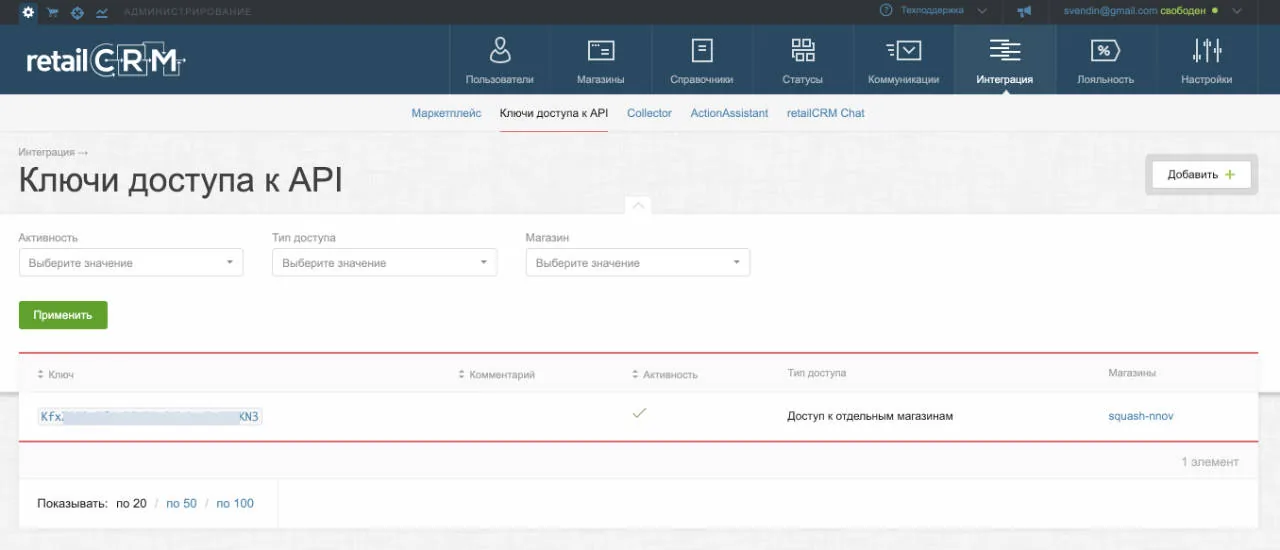1280x550 pixels.
Task: Click the activity checkmark in the key row
Action: coord(640,412)
